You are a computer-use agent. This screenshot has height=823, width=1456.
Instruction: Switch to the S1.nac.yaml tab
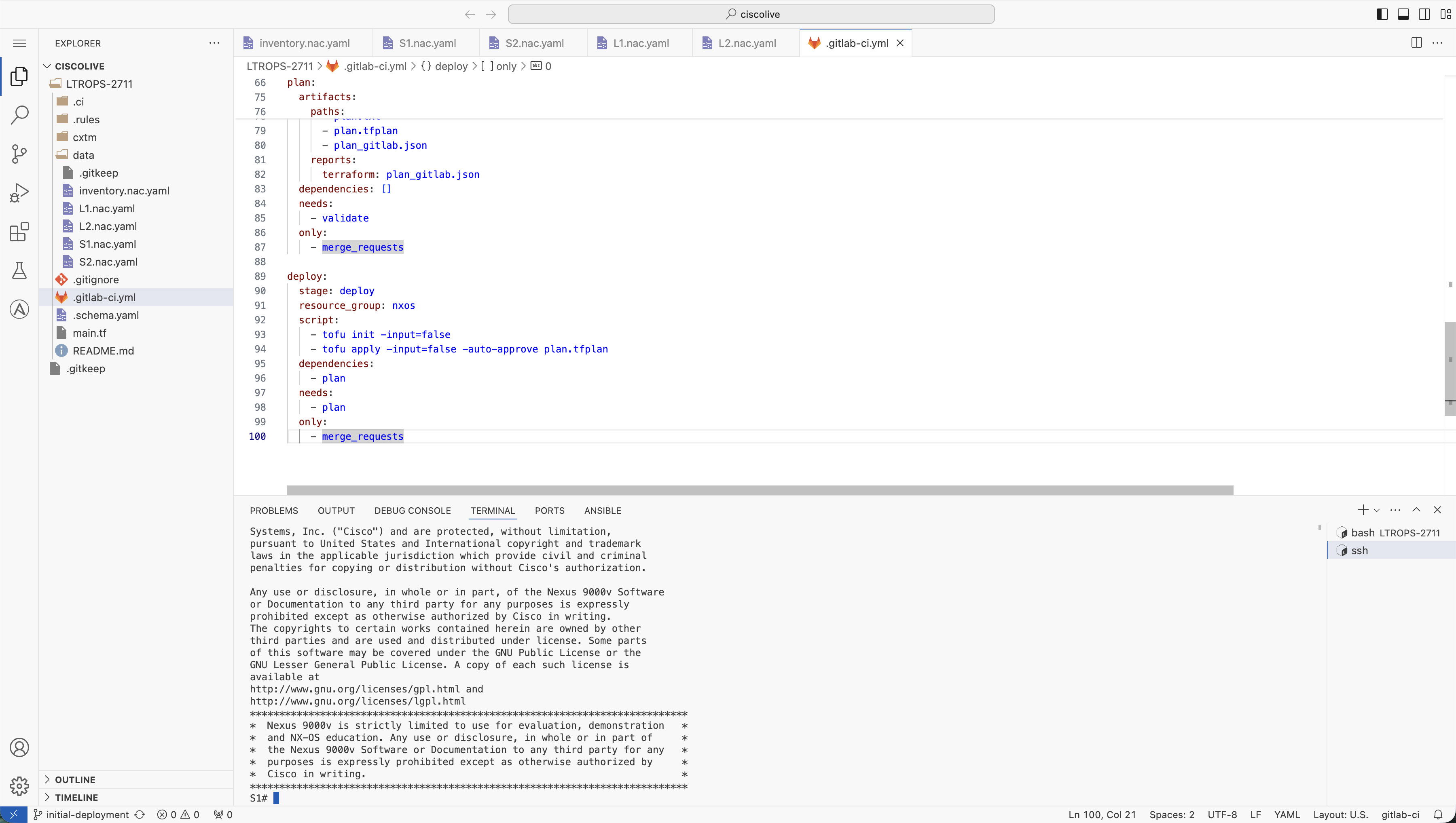[427, 43]
